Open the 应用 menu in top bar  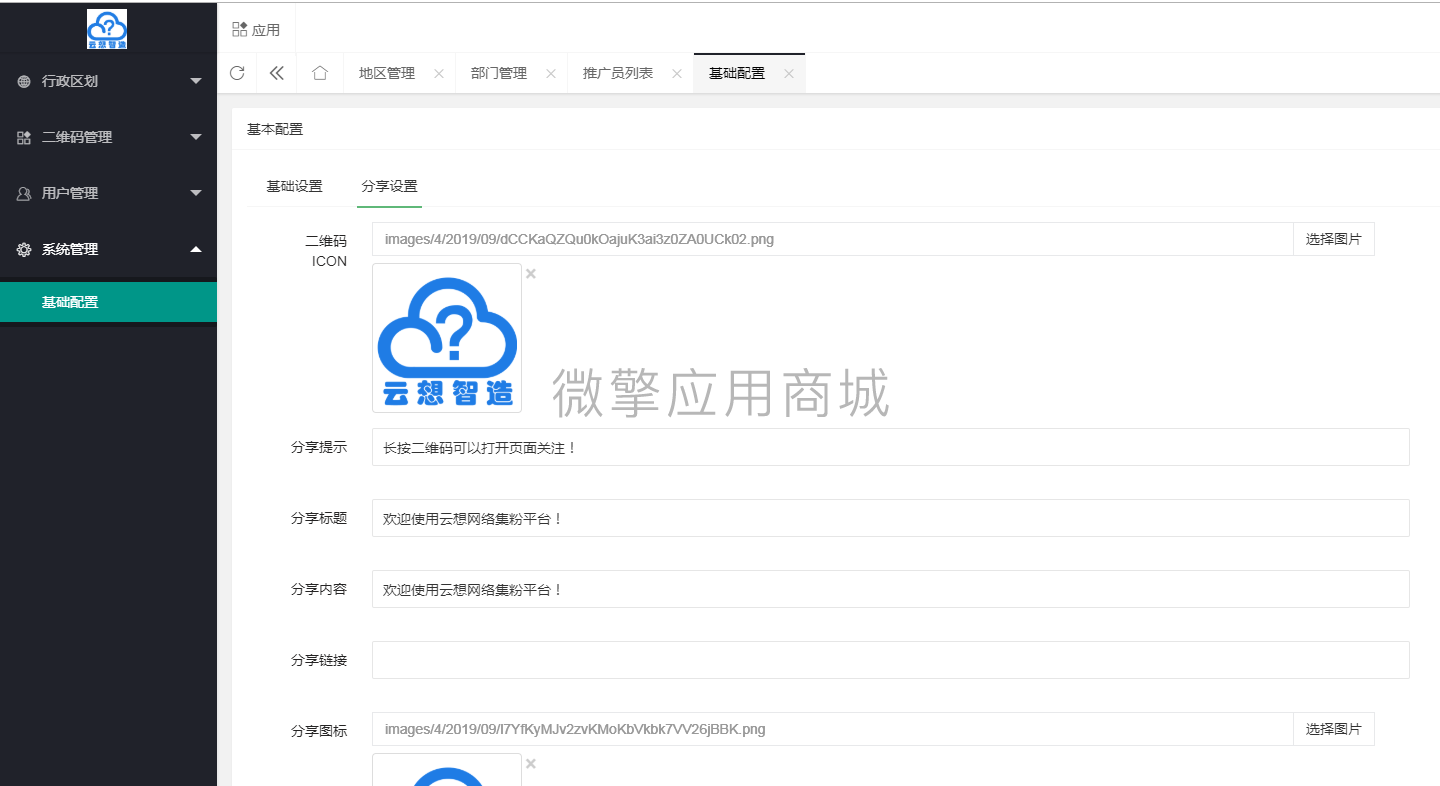(x=256, y=30)
